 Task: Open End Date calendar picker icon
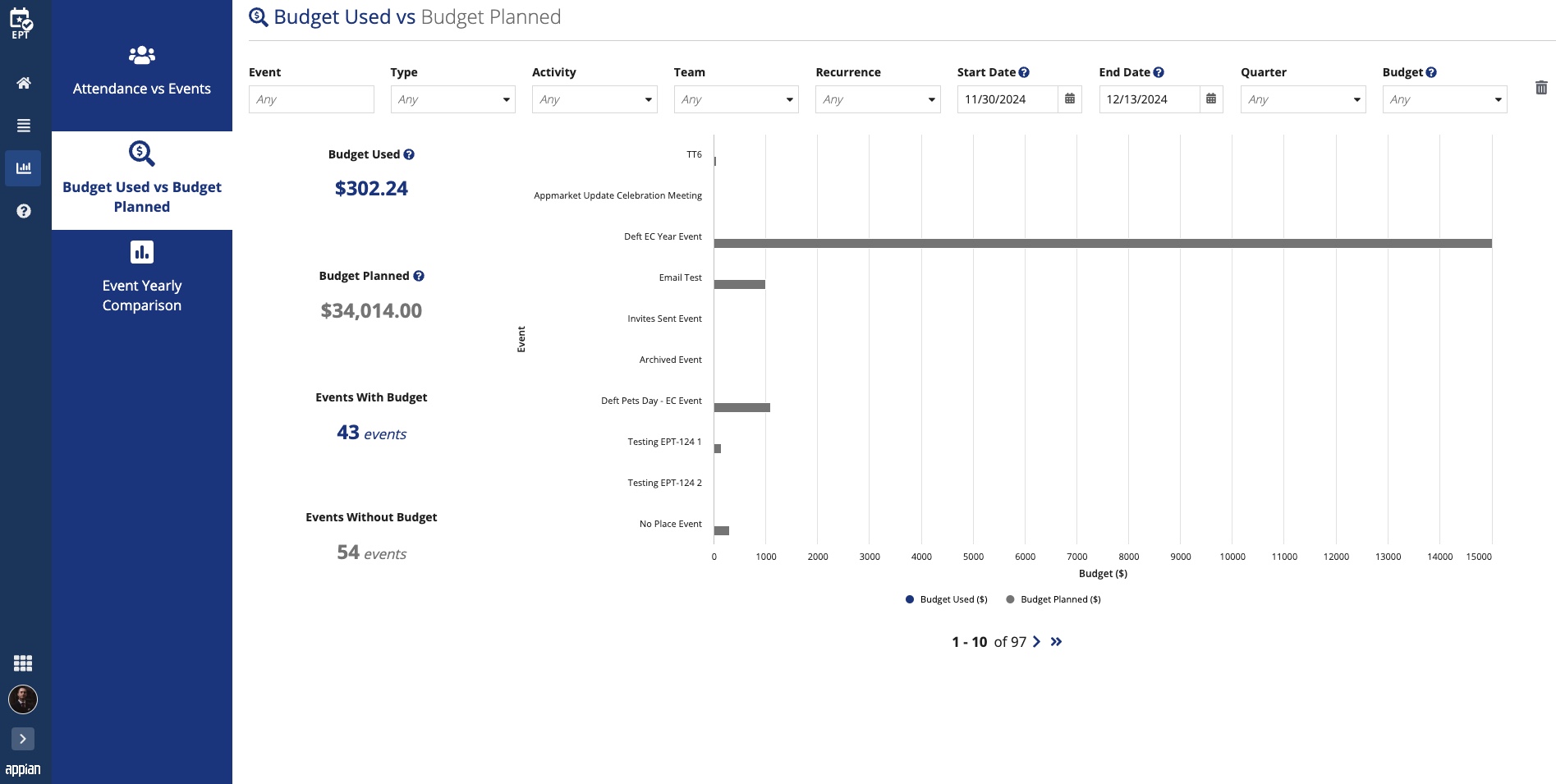tap(1211, 99)
